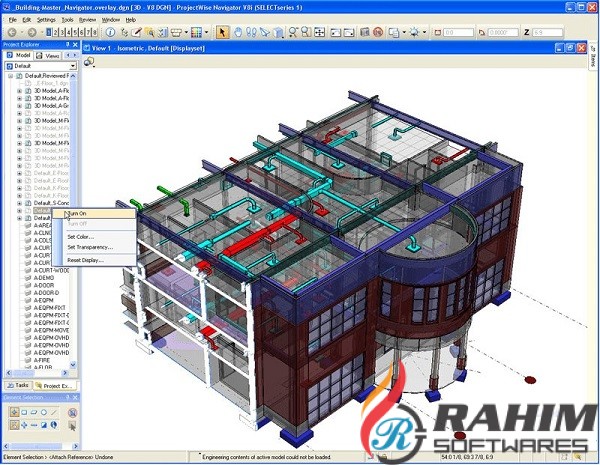Switch to the Project Explorer bottom tab

click(x=54, y=386)
